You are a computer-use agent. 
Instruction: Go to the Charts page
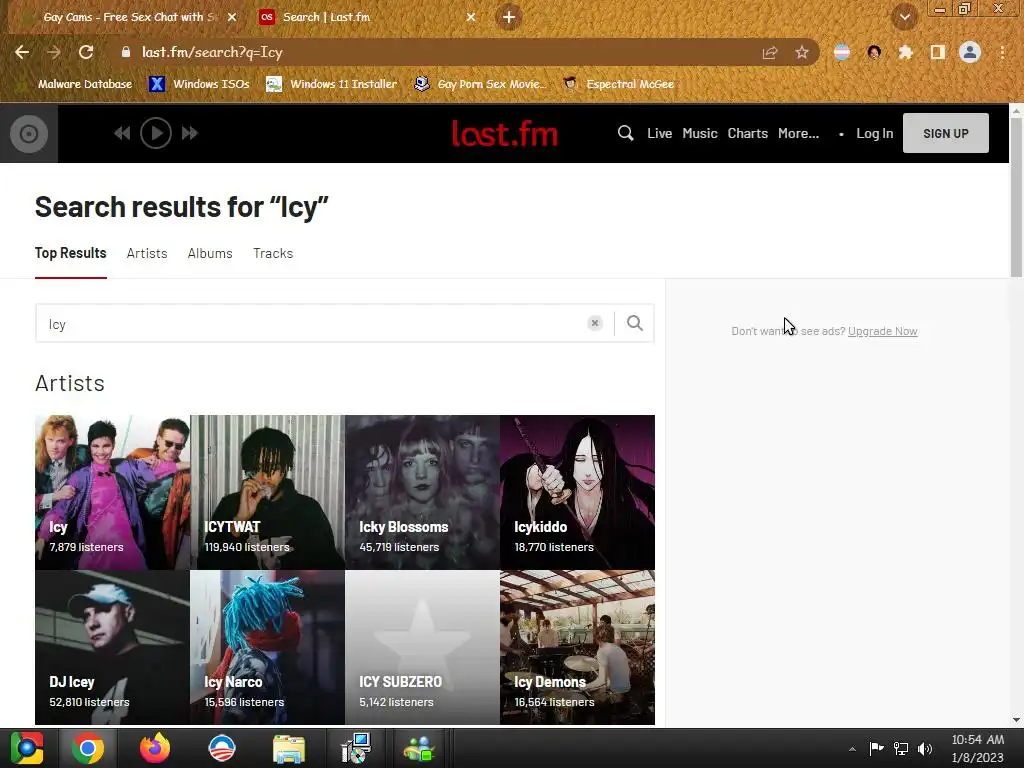748,133
